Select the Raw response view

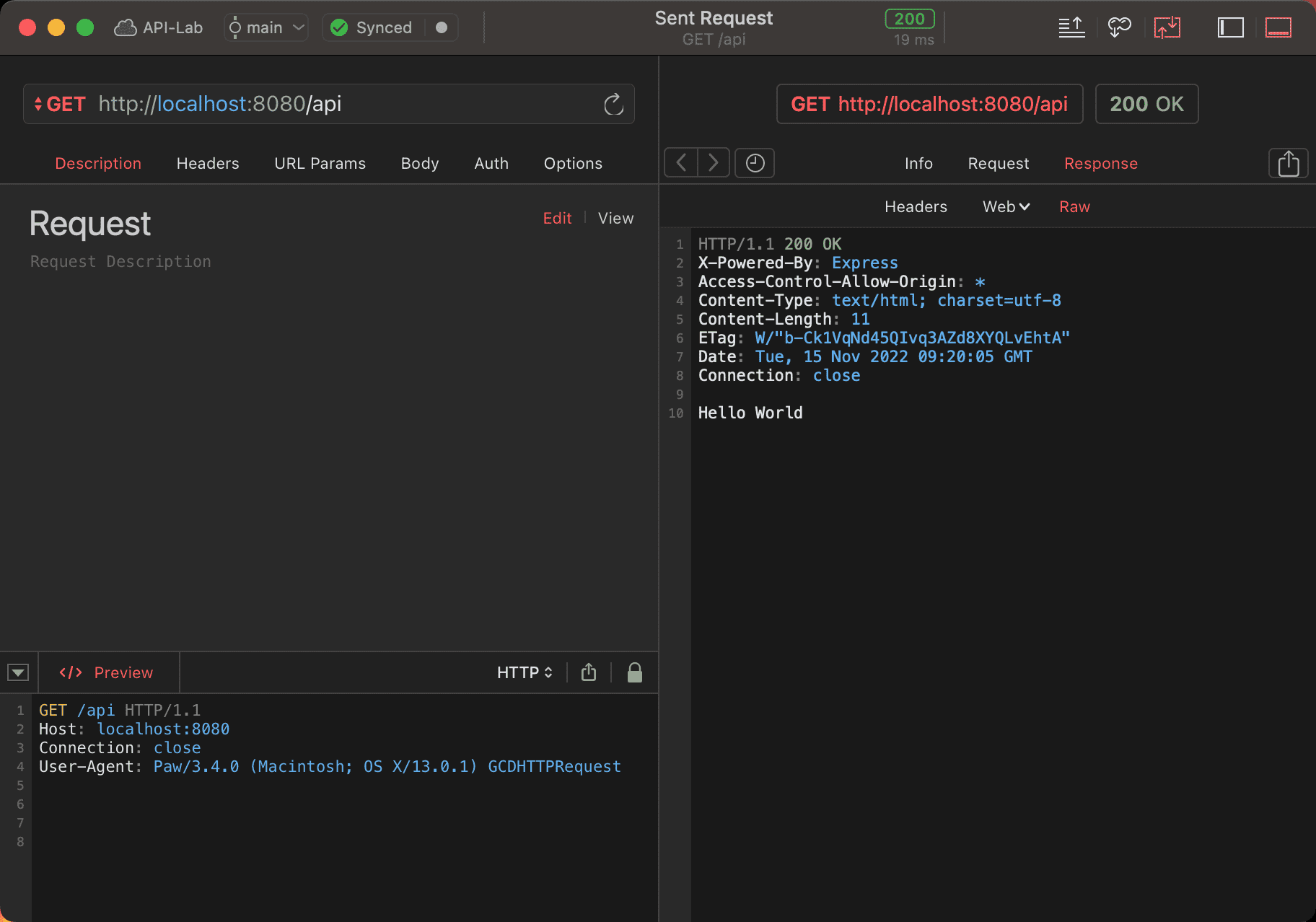(x=1074, y=206)
